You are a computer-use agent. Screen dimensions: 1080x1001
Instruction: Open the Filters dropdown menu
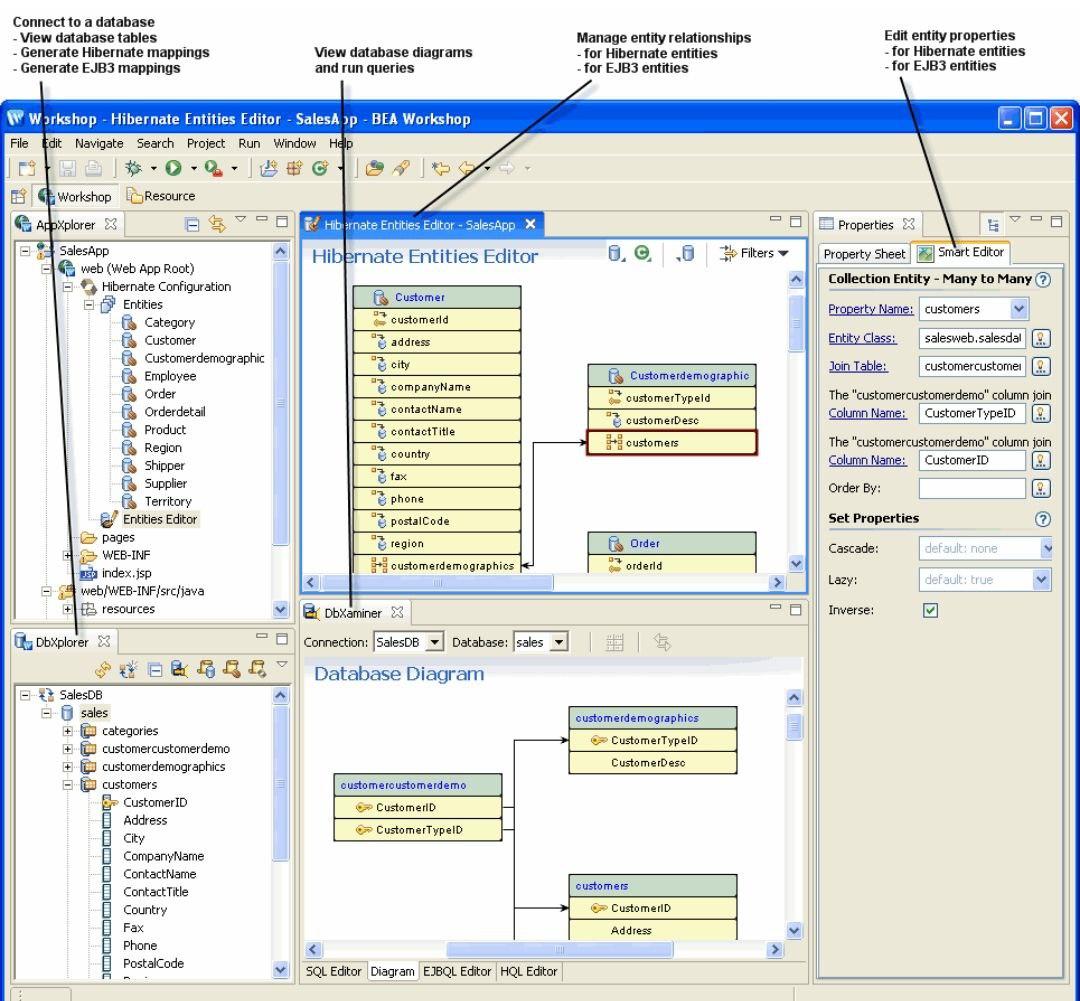click(754, 254)
